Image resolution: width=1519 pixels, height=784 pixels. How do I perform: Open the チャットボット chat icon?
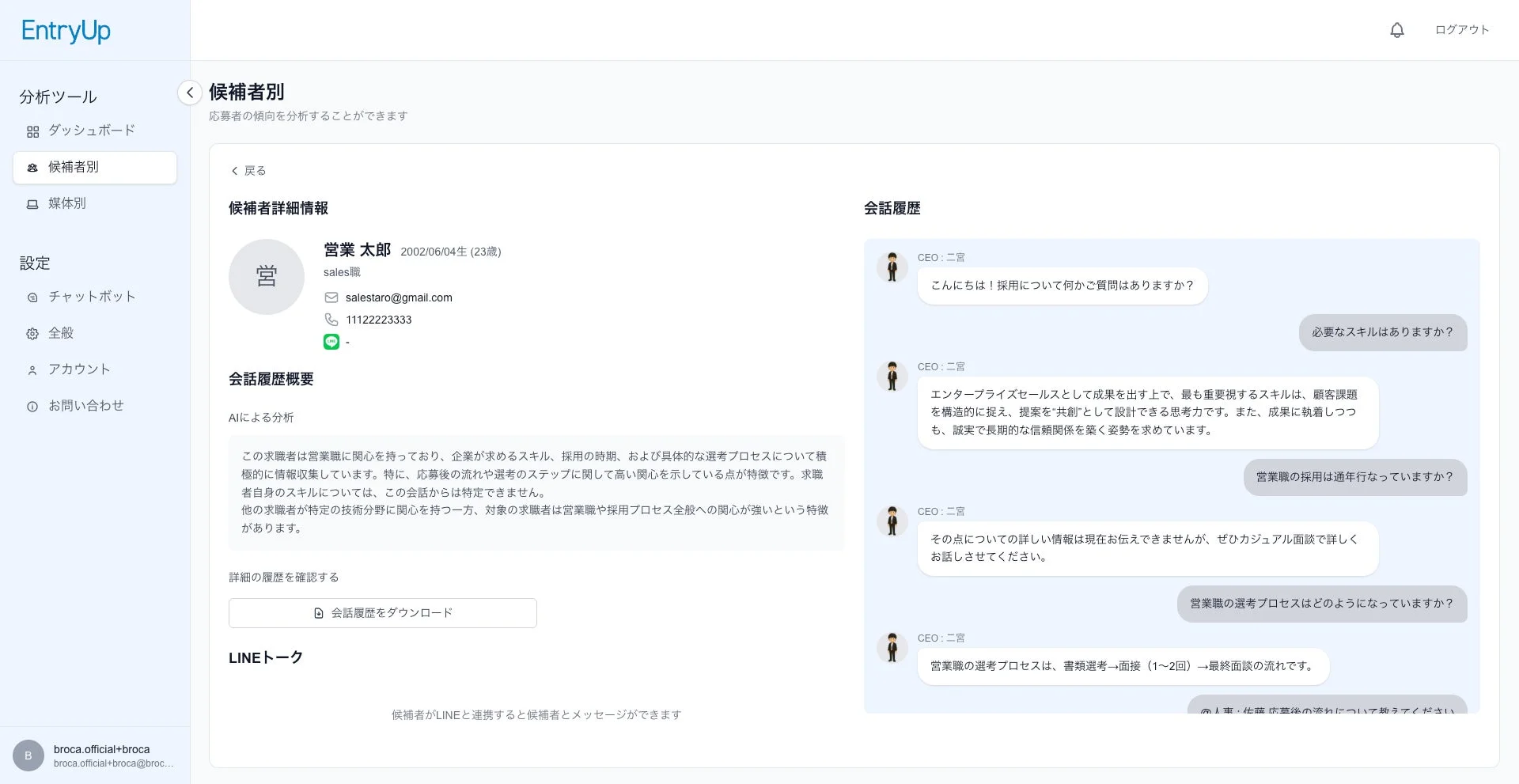[32, 297]
